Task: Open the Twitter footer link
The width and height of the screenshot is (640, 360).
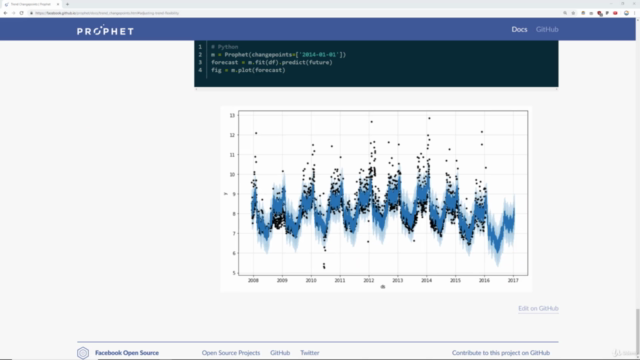Action: point(310,353)
